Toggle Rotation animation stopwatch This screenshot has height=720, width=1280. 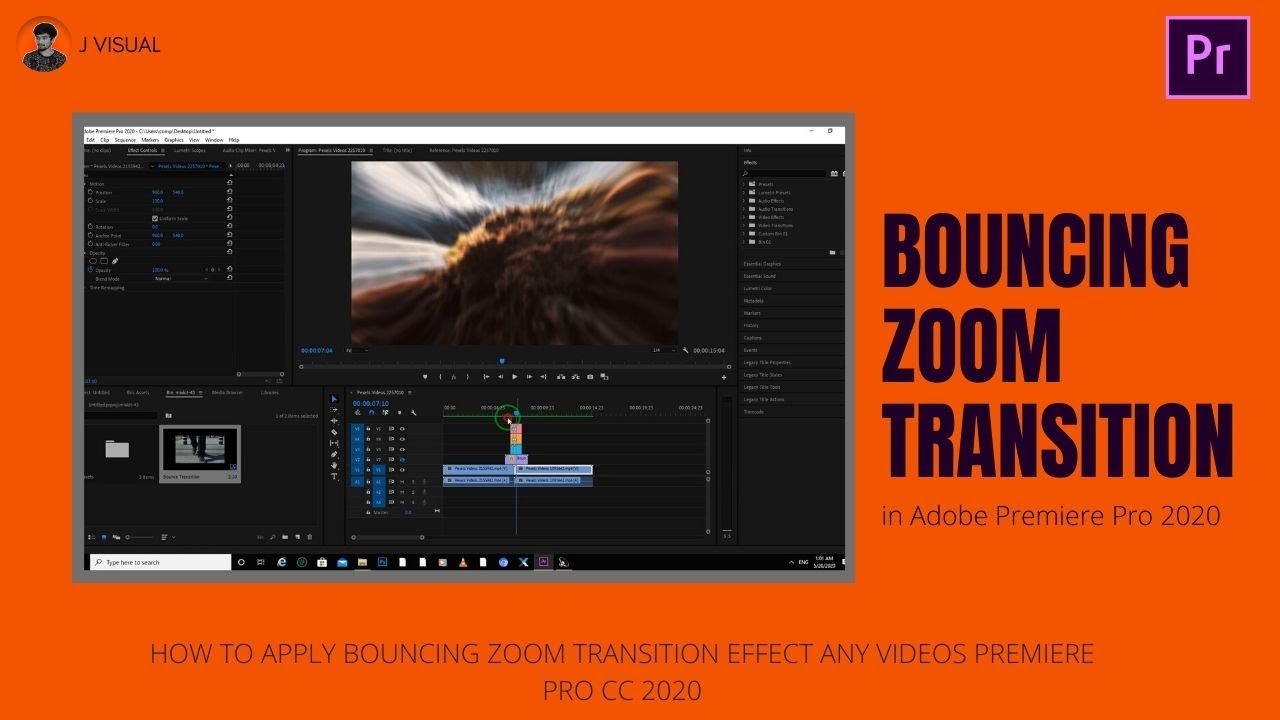click(x=90, y=227)
